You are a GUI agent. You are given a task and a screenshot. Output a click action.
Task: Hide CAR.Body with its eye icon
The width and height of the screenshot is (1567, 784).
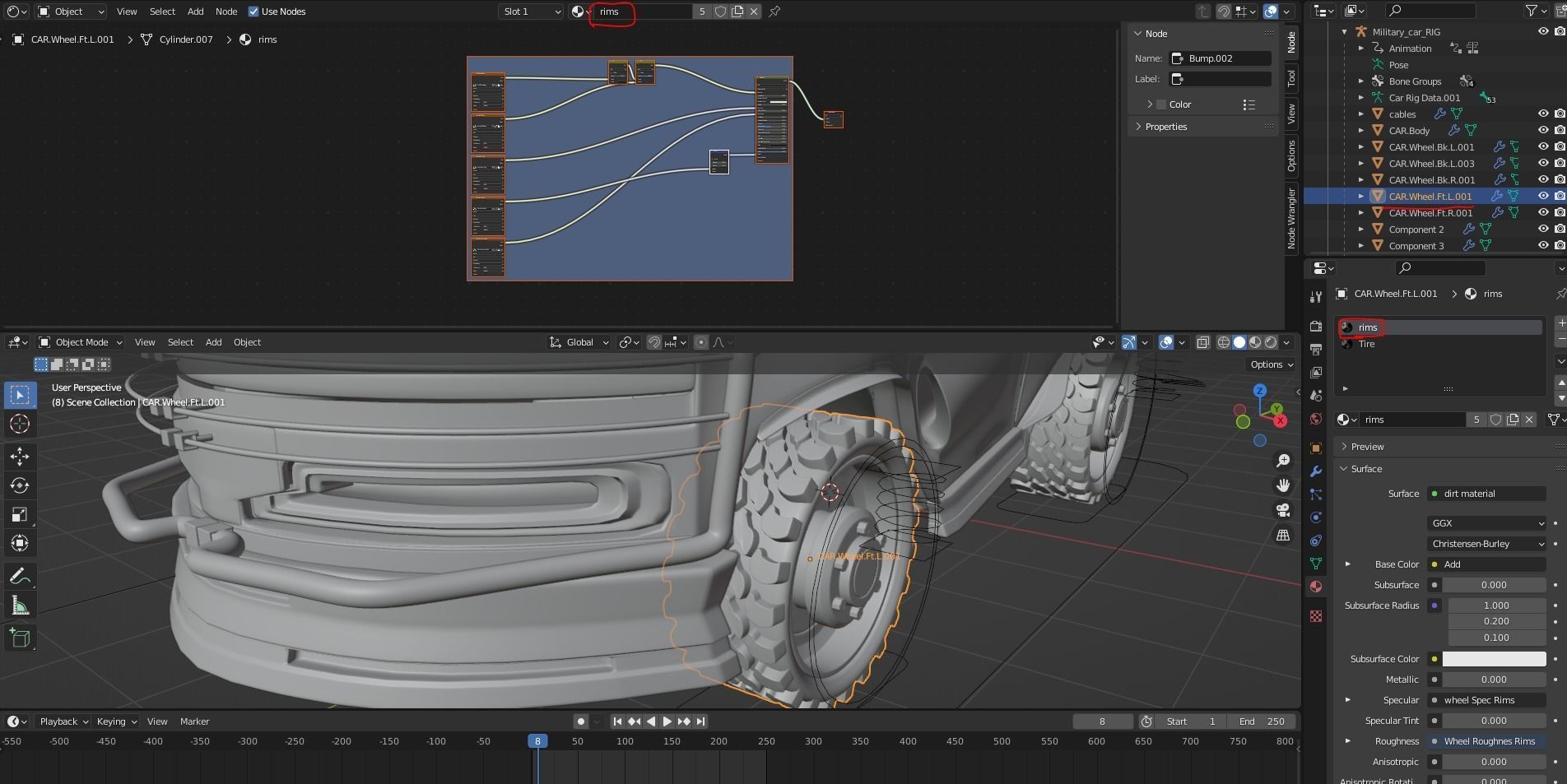[1543, 130]
